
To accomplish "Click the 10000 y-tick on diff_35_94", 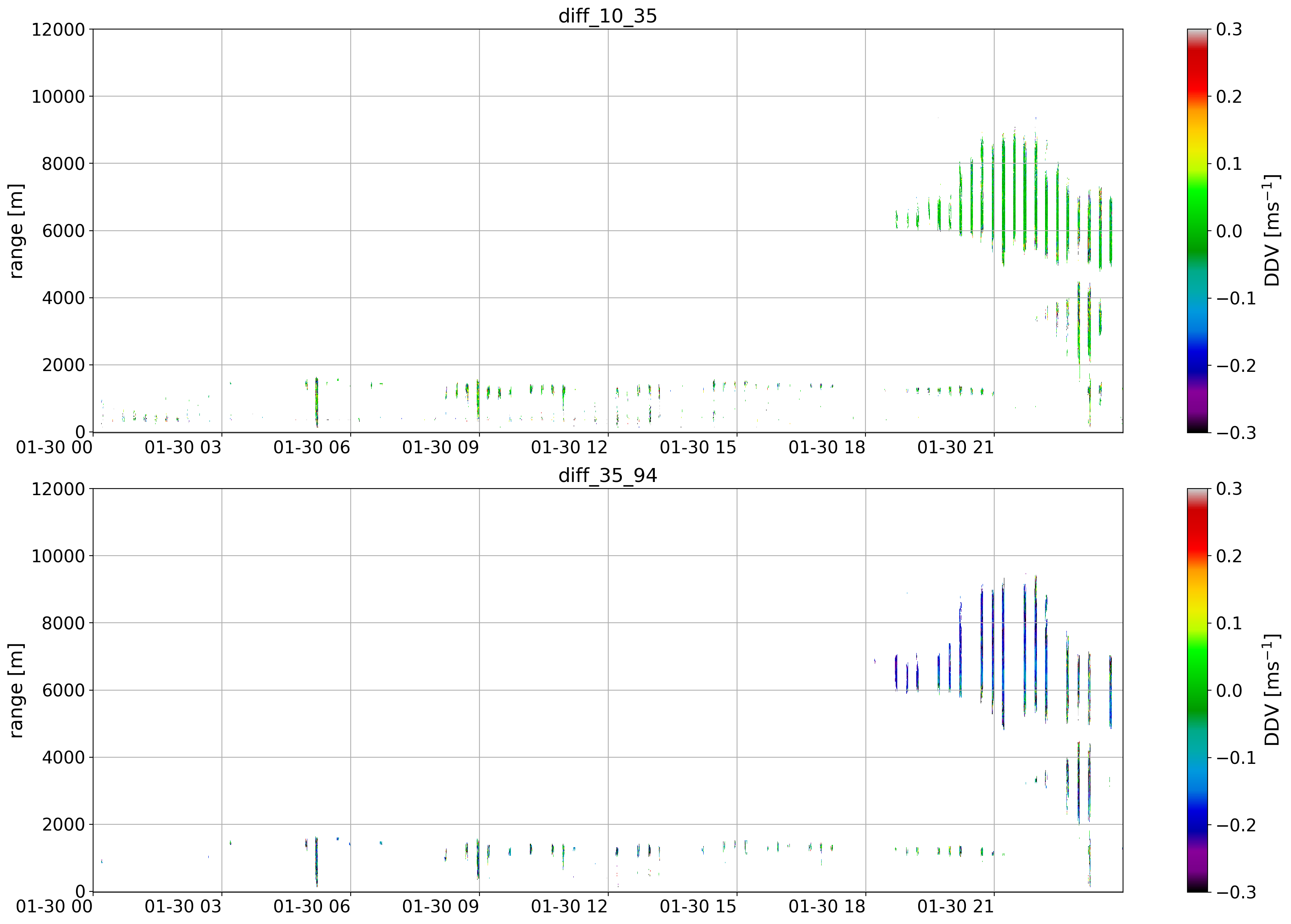I will (58, 556).
